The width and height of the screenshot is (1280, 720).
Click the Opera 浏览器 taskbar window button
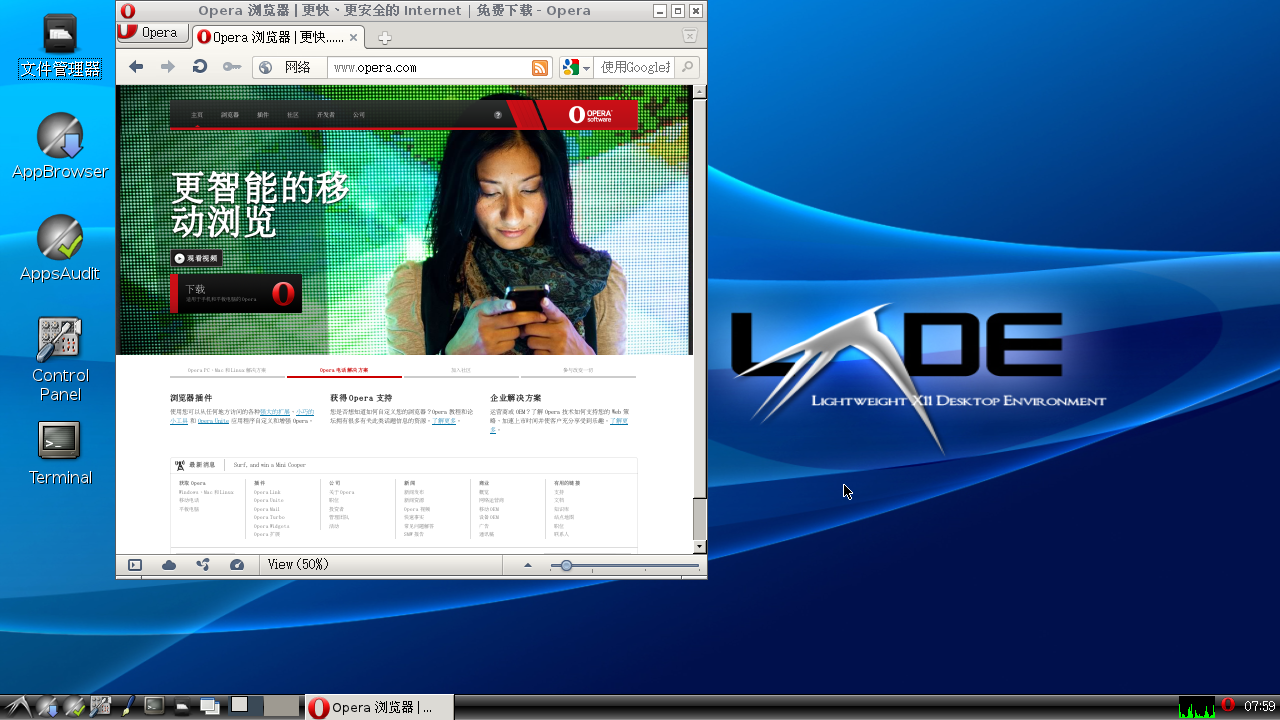378,707
